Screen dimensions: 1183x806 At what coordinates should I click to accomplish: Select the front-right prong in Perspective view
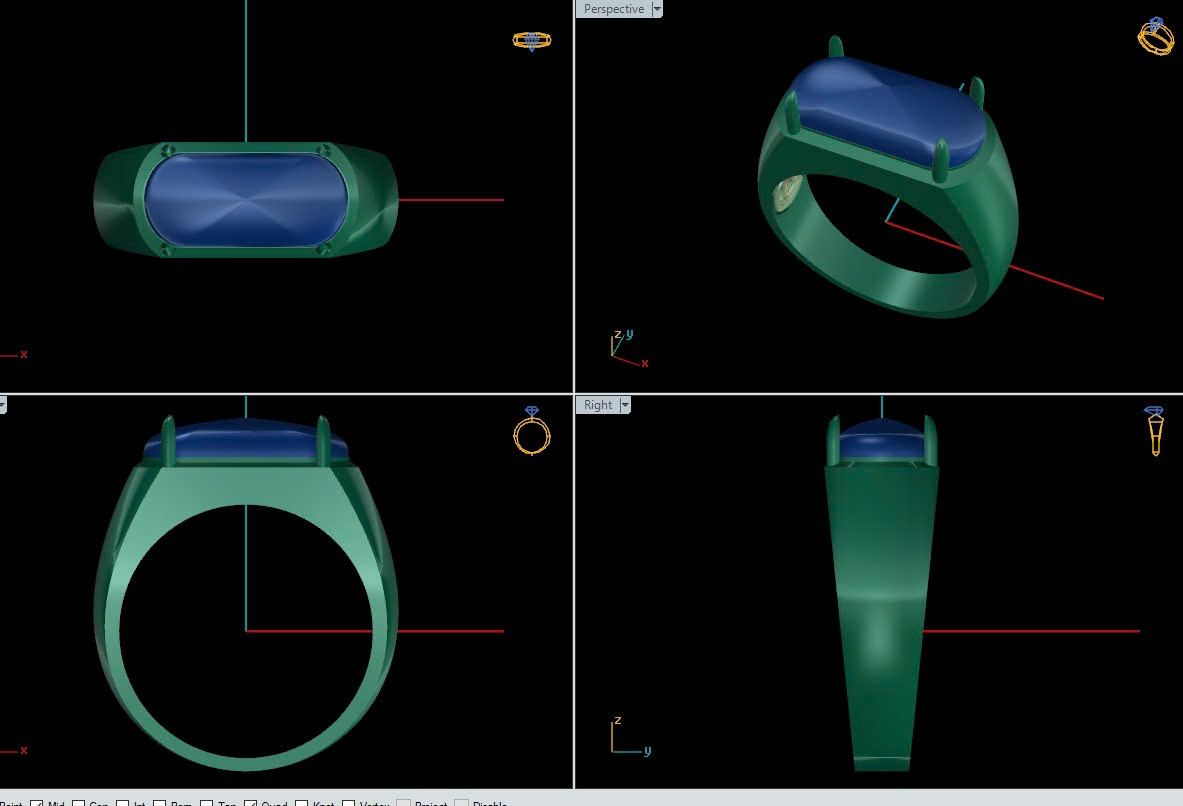940,162
